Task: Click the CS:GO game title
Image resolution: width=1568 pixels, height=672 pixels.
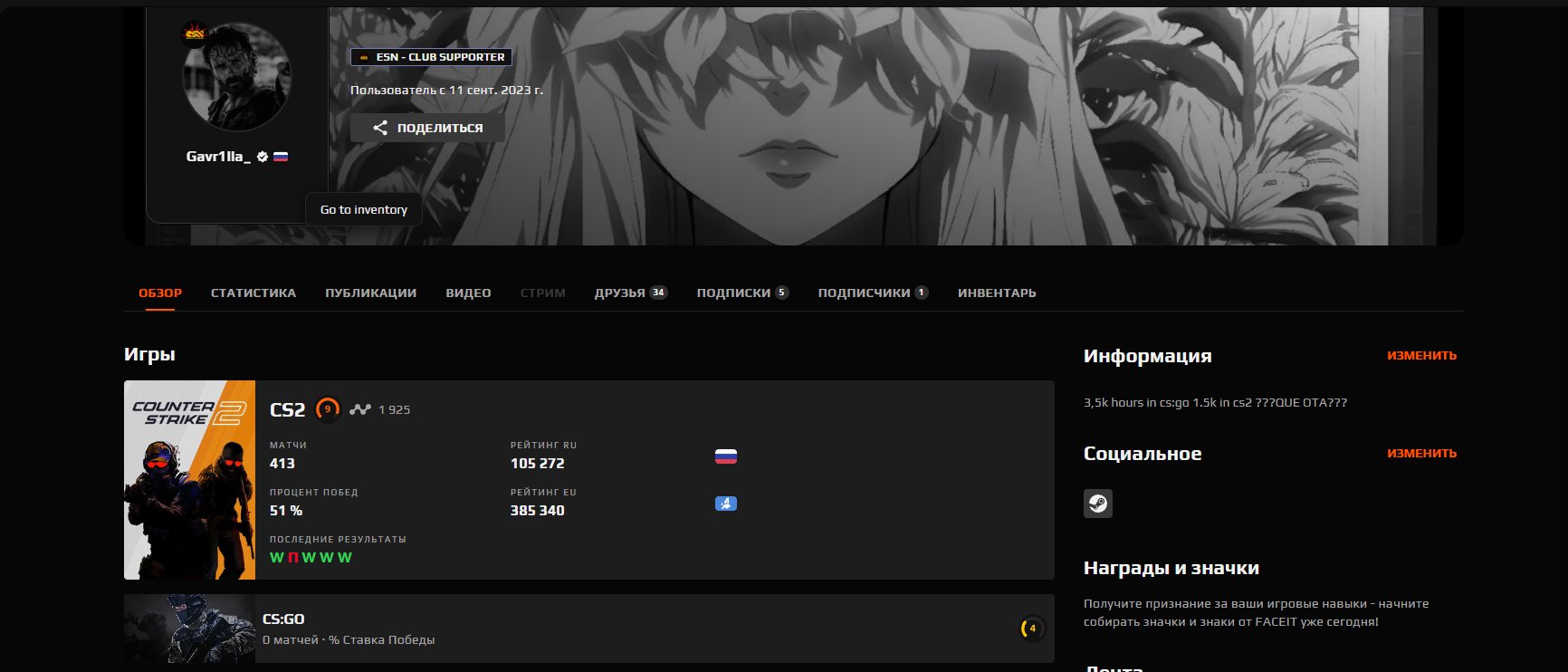Action: 283,619
